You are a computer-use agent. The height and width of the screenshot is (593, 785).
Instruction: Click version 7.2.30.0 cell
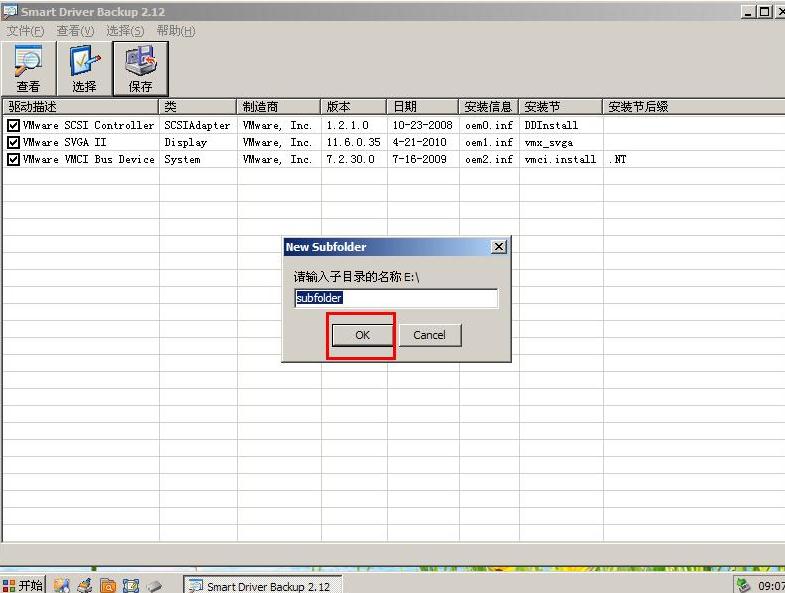click(x=350, y=159)
